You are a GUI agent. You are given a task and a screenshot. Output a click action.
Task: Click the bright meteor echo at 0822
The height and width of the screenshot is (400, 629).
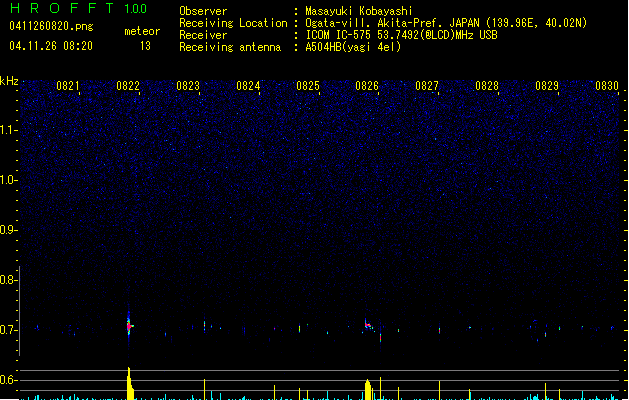(129, 326)
